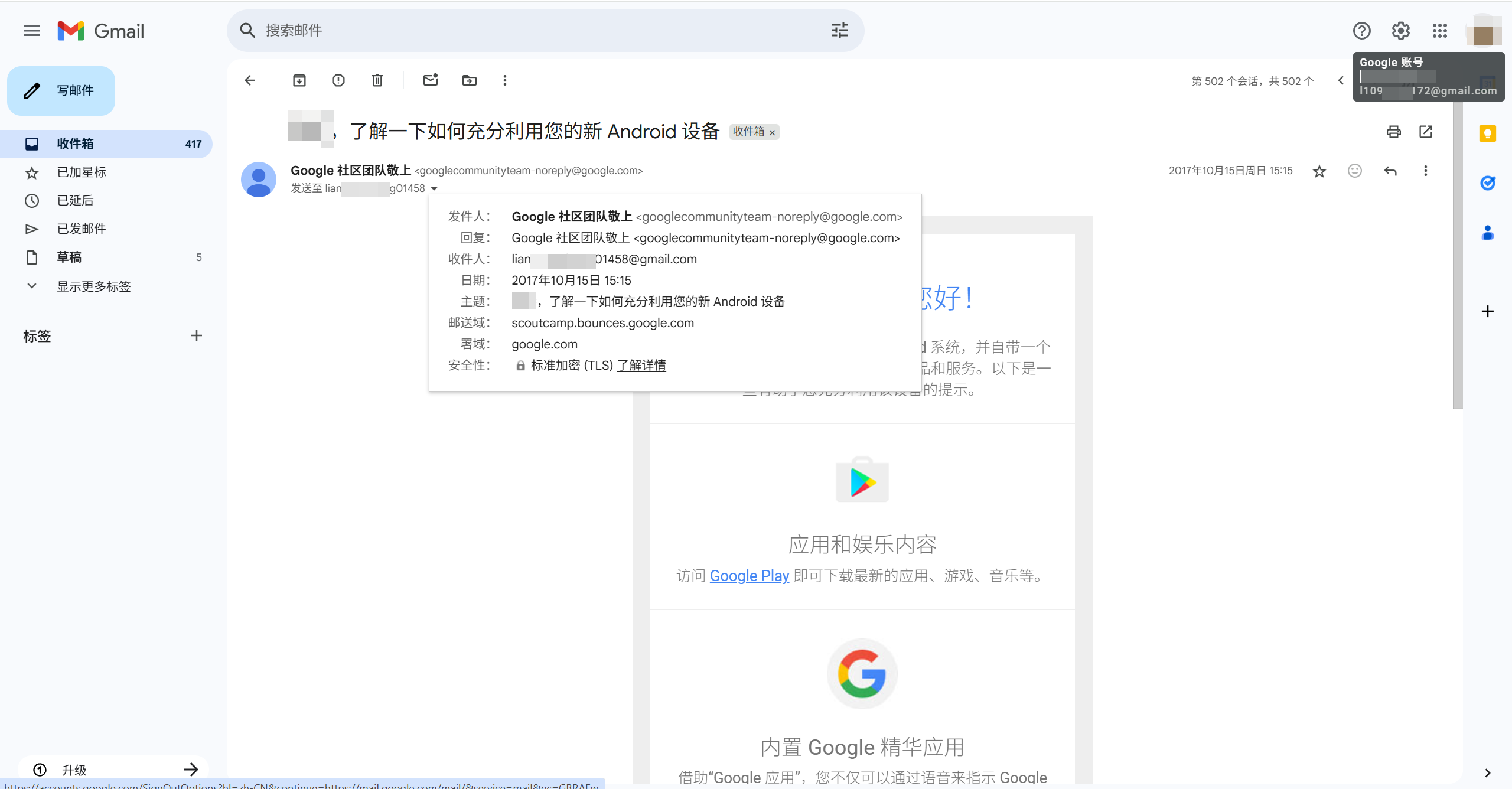The width and height of the screenshot is (1512, 789).
Task: Click the 第 502 个会话 counter text
Action: point(1253,81)
